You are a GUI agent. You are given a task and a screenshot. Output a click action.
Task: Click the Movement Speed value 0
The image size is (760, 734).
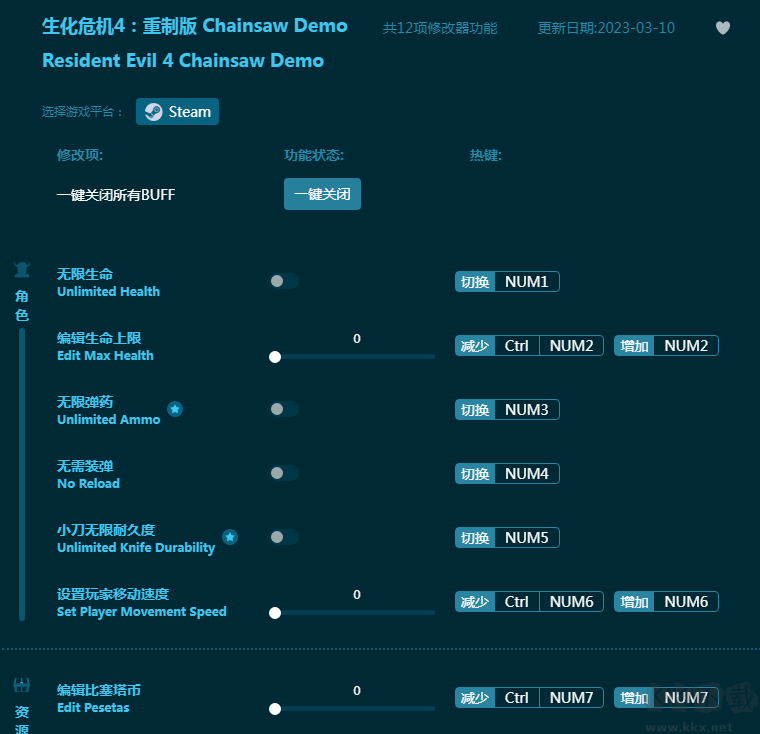click(x=357, y=594)
